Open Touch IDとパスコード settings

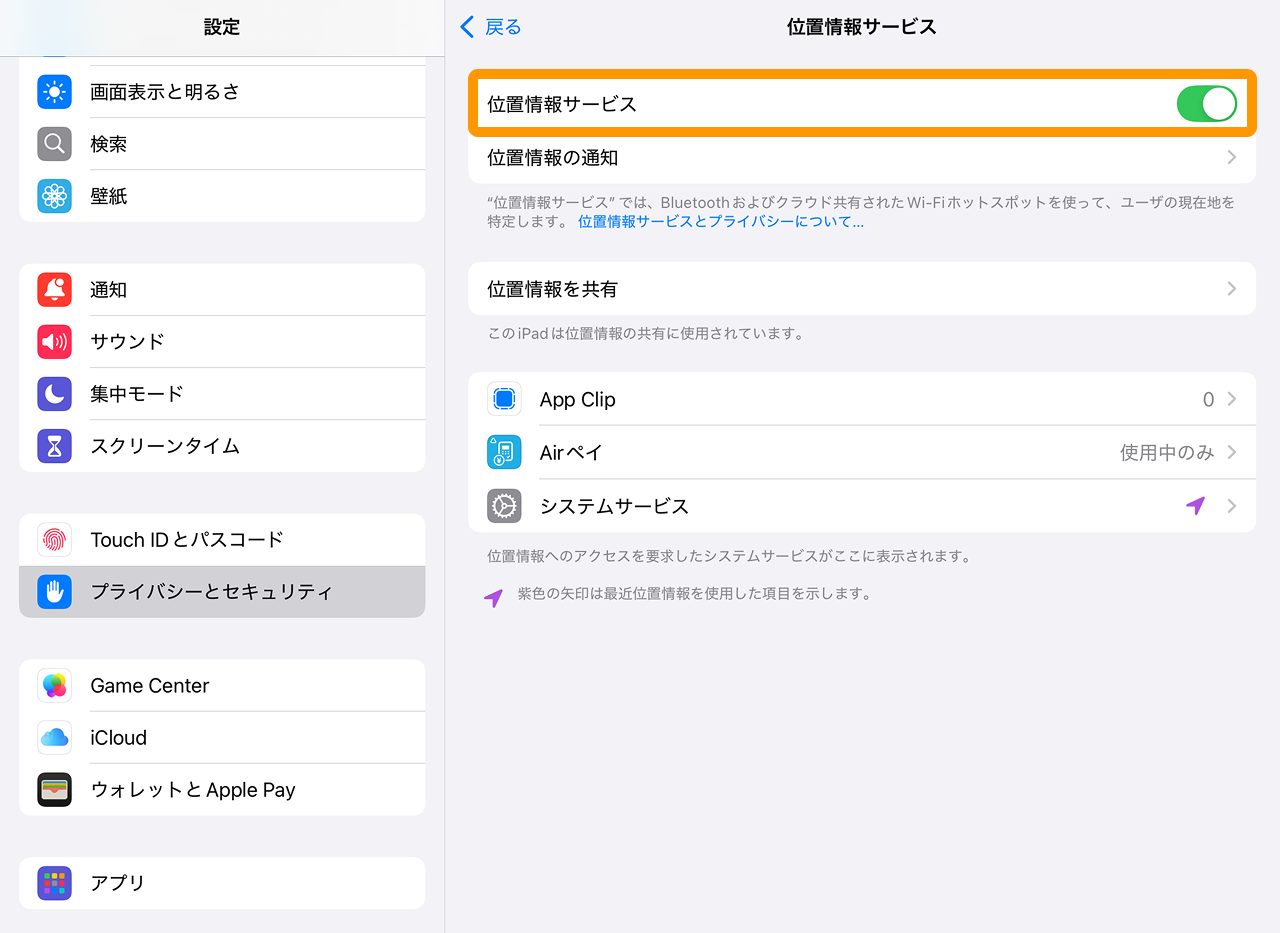click(x=222, y=540)
